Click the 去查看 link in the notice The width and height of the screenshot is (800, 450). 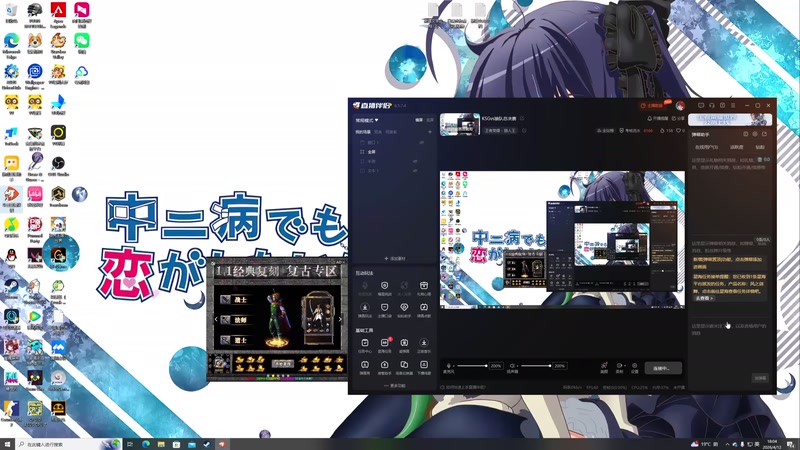704,298
